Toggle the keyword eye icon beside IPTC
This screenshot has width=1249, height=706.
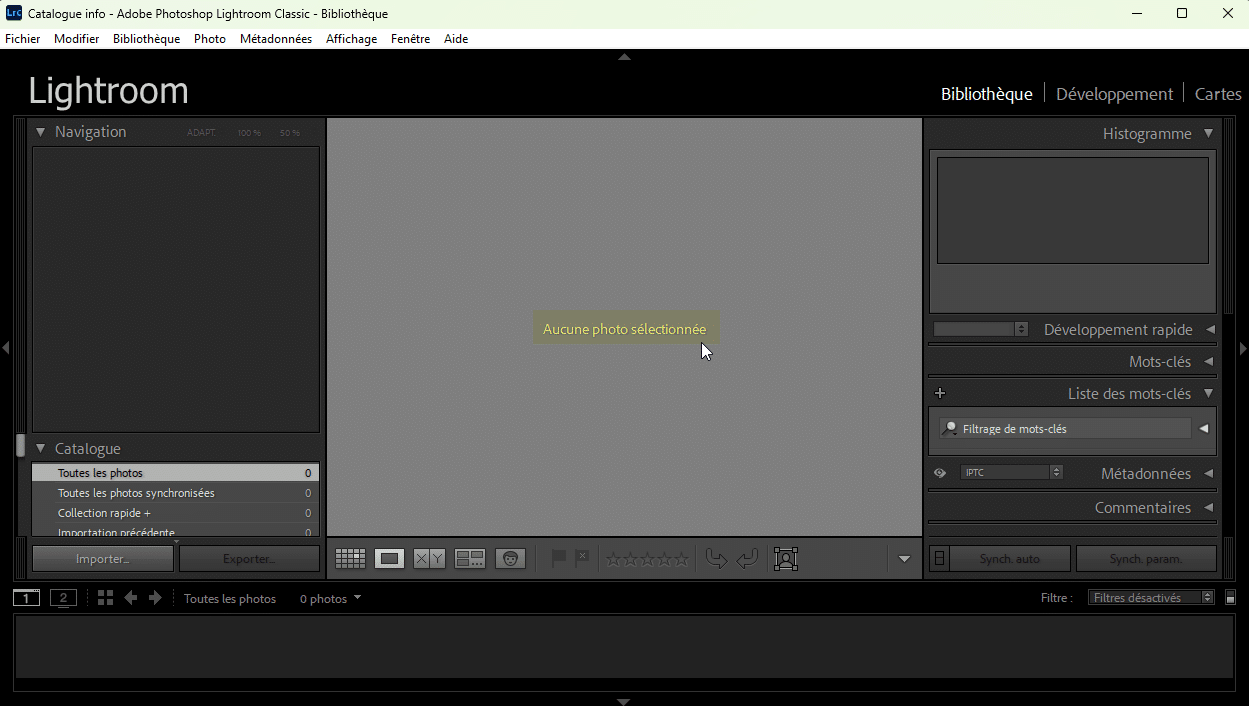pos(939,472)
